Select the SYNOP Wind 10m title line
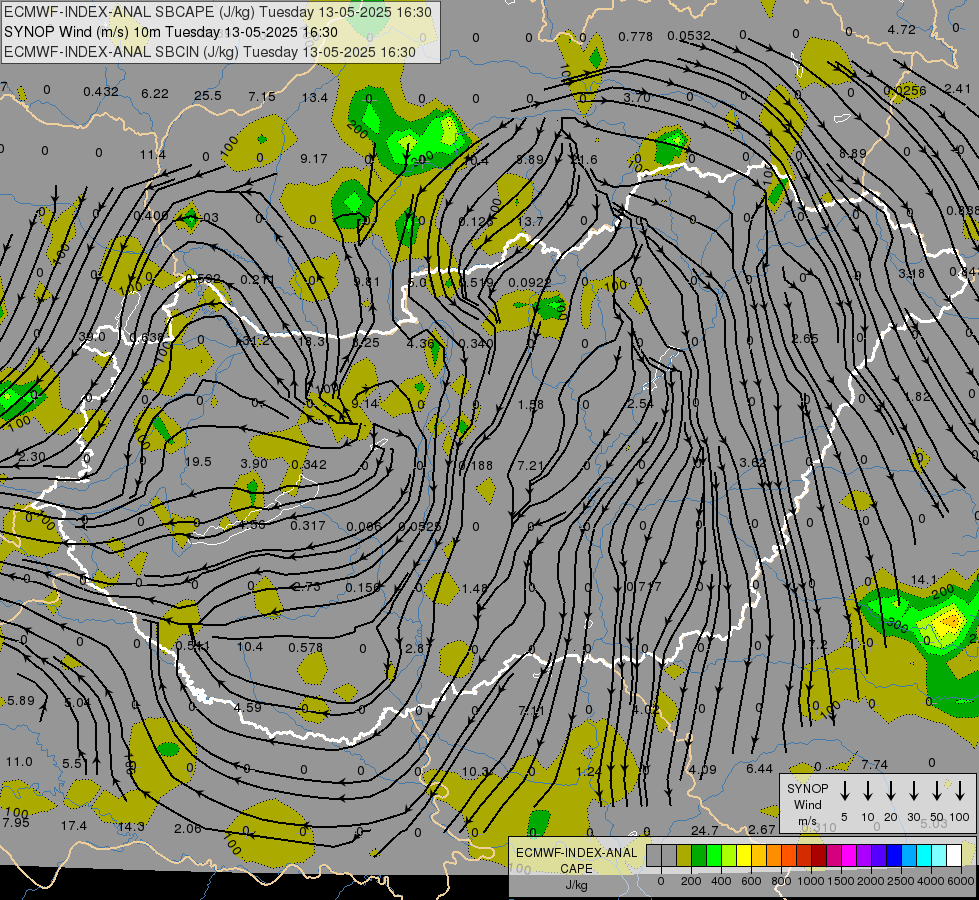The height and width of the screenshot is (900, 979). (170, 32)
